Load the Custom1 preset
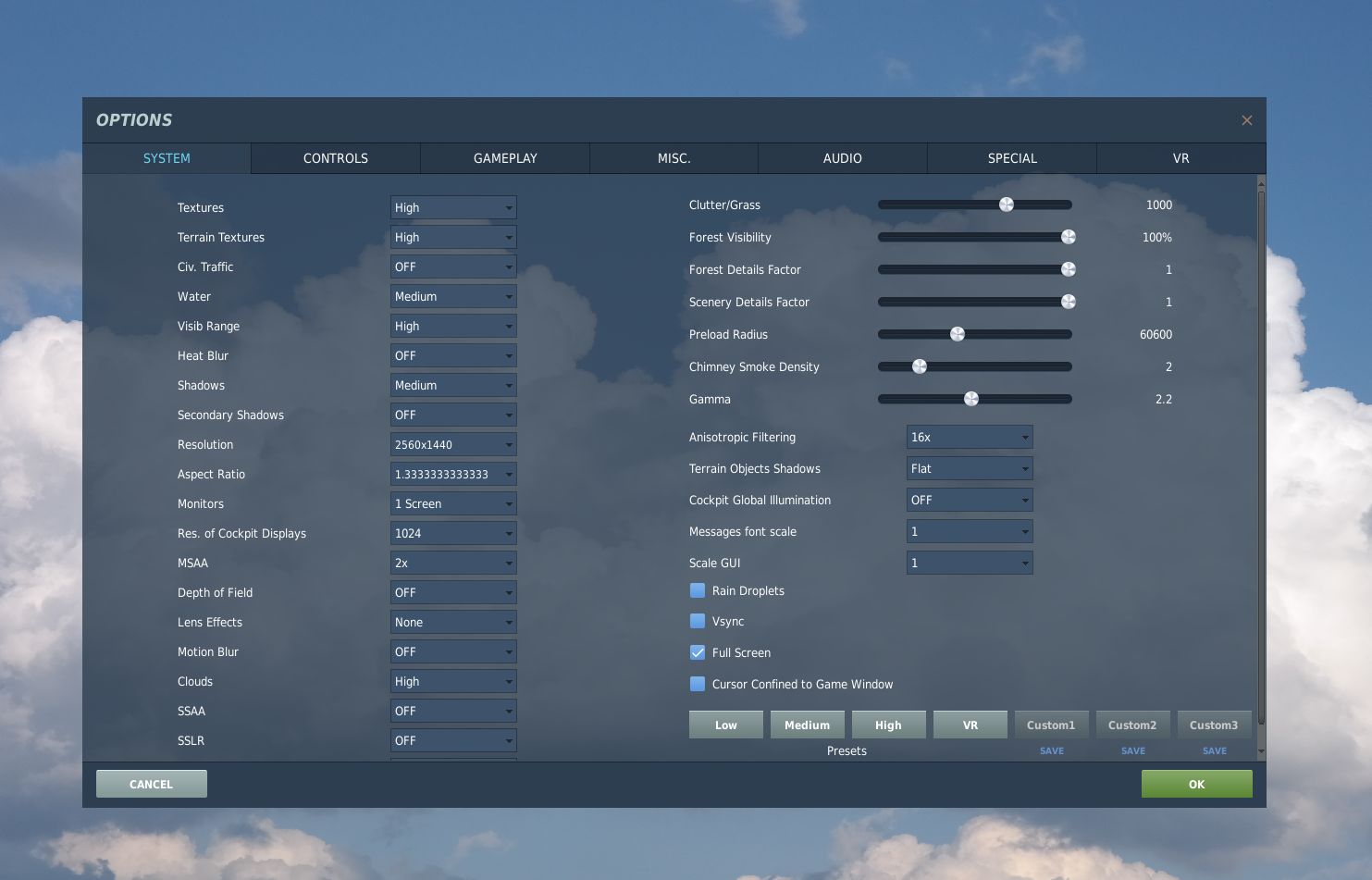 [x=1052, y=725]
